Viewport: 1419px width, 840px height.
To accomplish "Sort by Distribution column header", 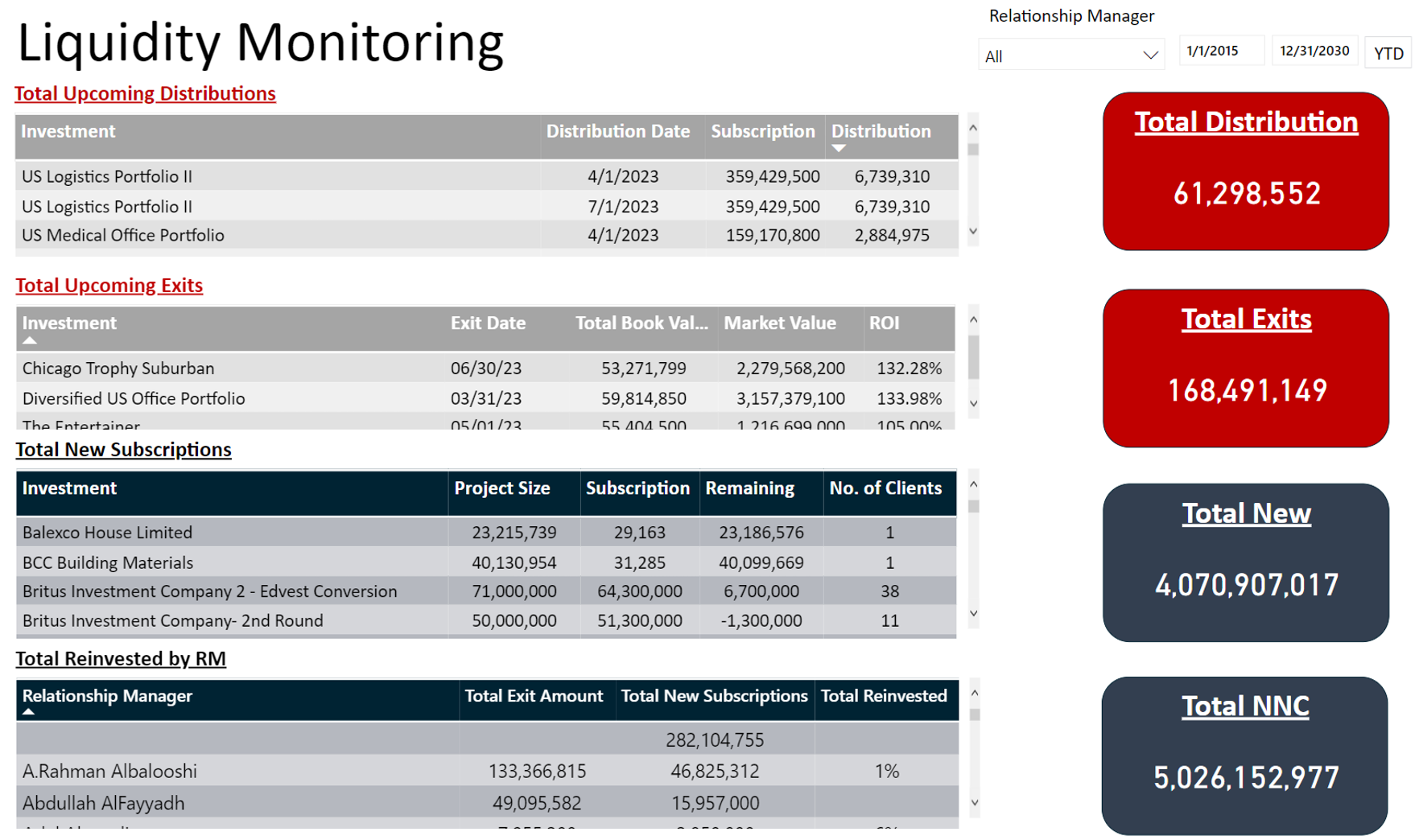I will click(x=881, y=131).
